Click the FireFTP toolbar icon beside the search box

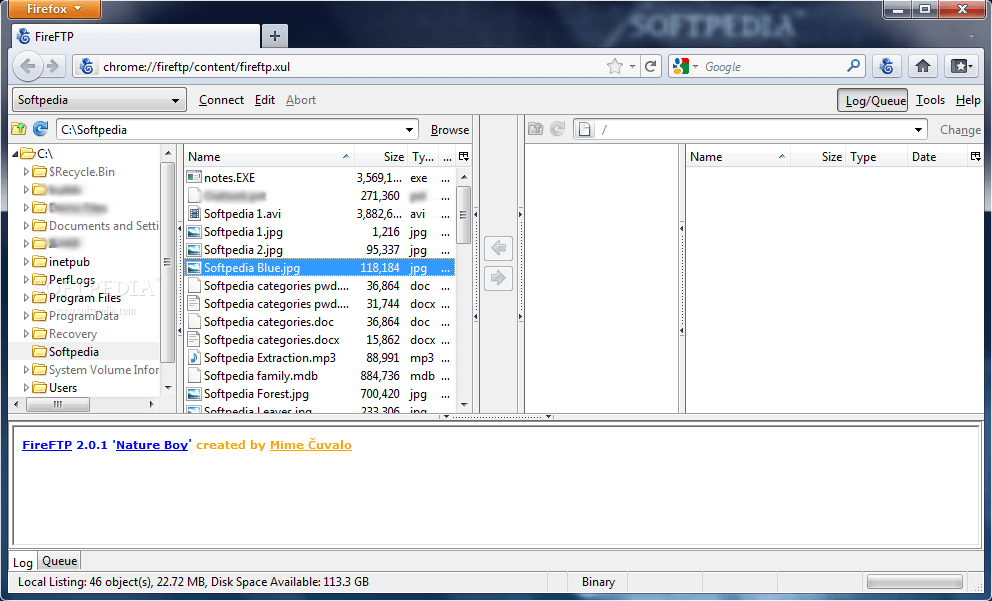click(x=886, y=66)
